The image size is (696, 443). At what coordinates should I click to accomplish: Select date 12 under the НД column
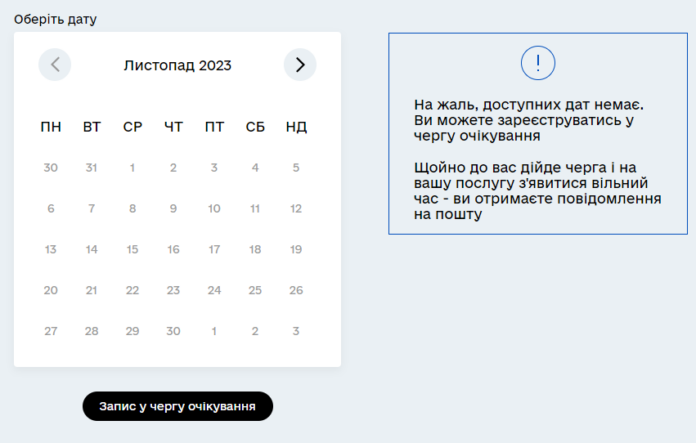click(x=296, y=209)
